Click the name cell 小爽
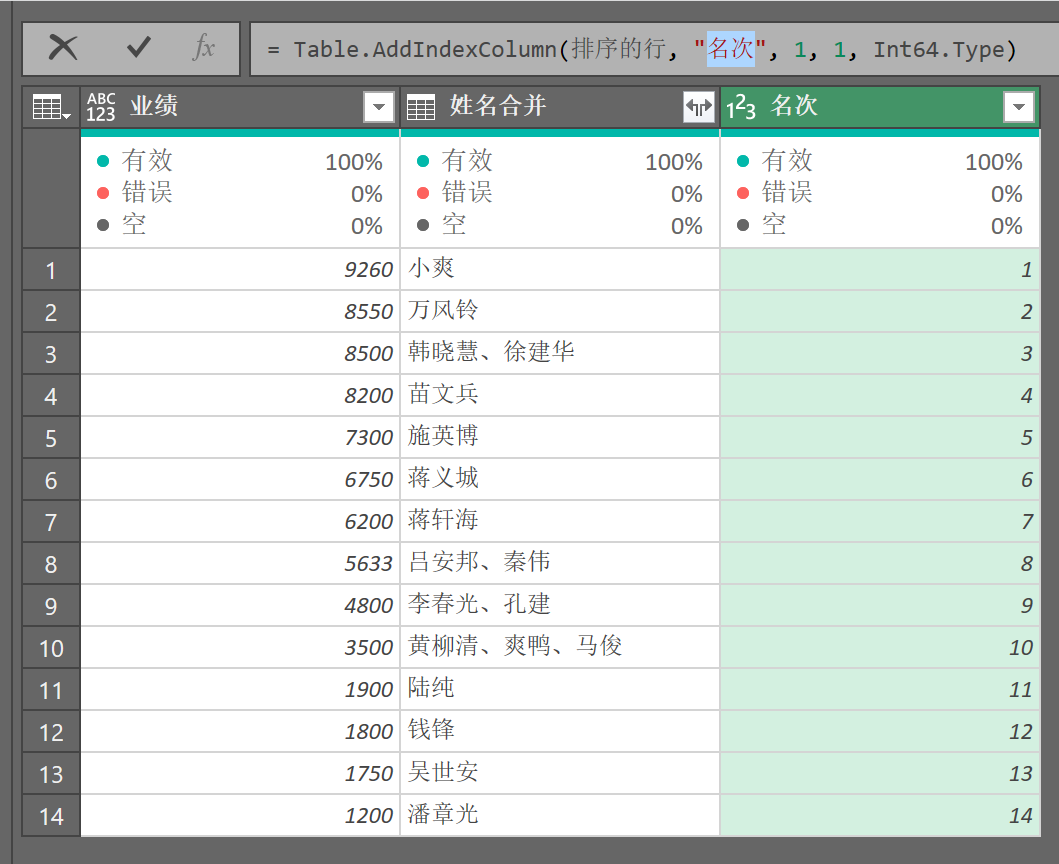The width and height of the screenshot is (1059, 864). tap(560, 270)
